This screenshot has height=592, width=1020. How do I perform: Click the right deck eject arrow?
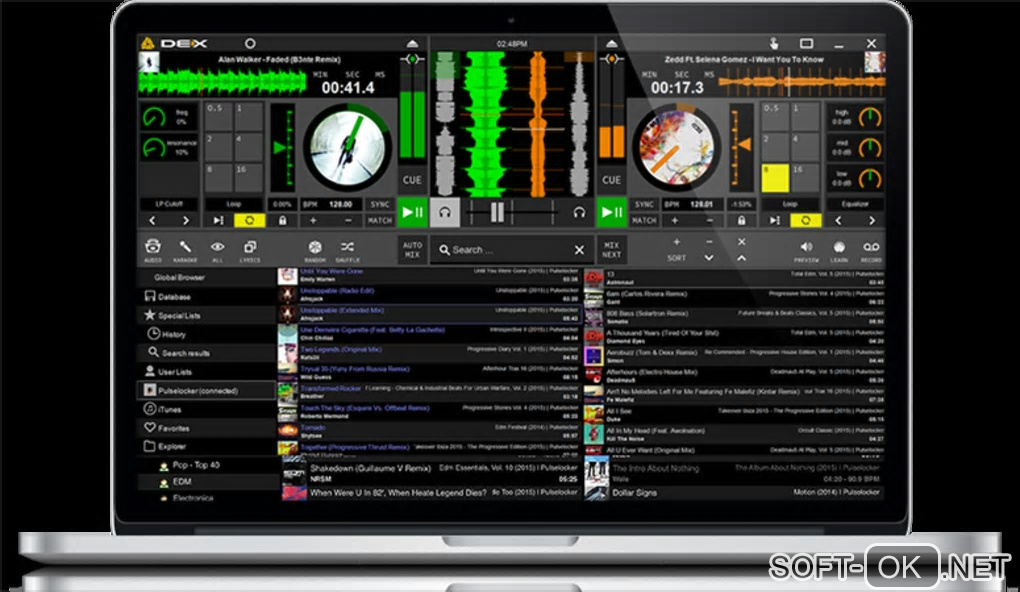click(x=611, y=44)
